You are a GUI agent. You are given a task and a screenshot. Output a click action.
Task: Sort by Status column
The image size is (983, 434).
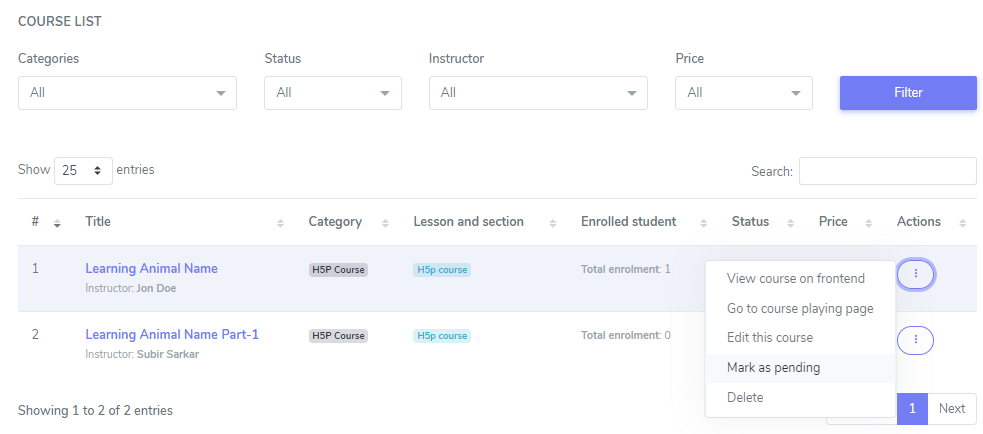790,223
